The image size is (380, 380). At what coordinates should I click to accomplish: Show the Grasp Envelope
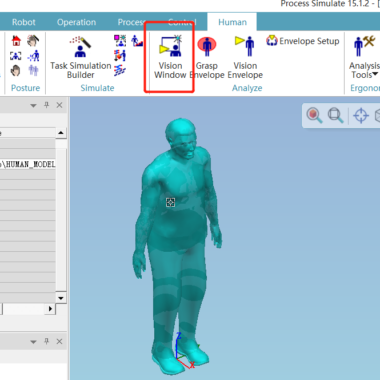coord(207,58)
